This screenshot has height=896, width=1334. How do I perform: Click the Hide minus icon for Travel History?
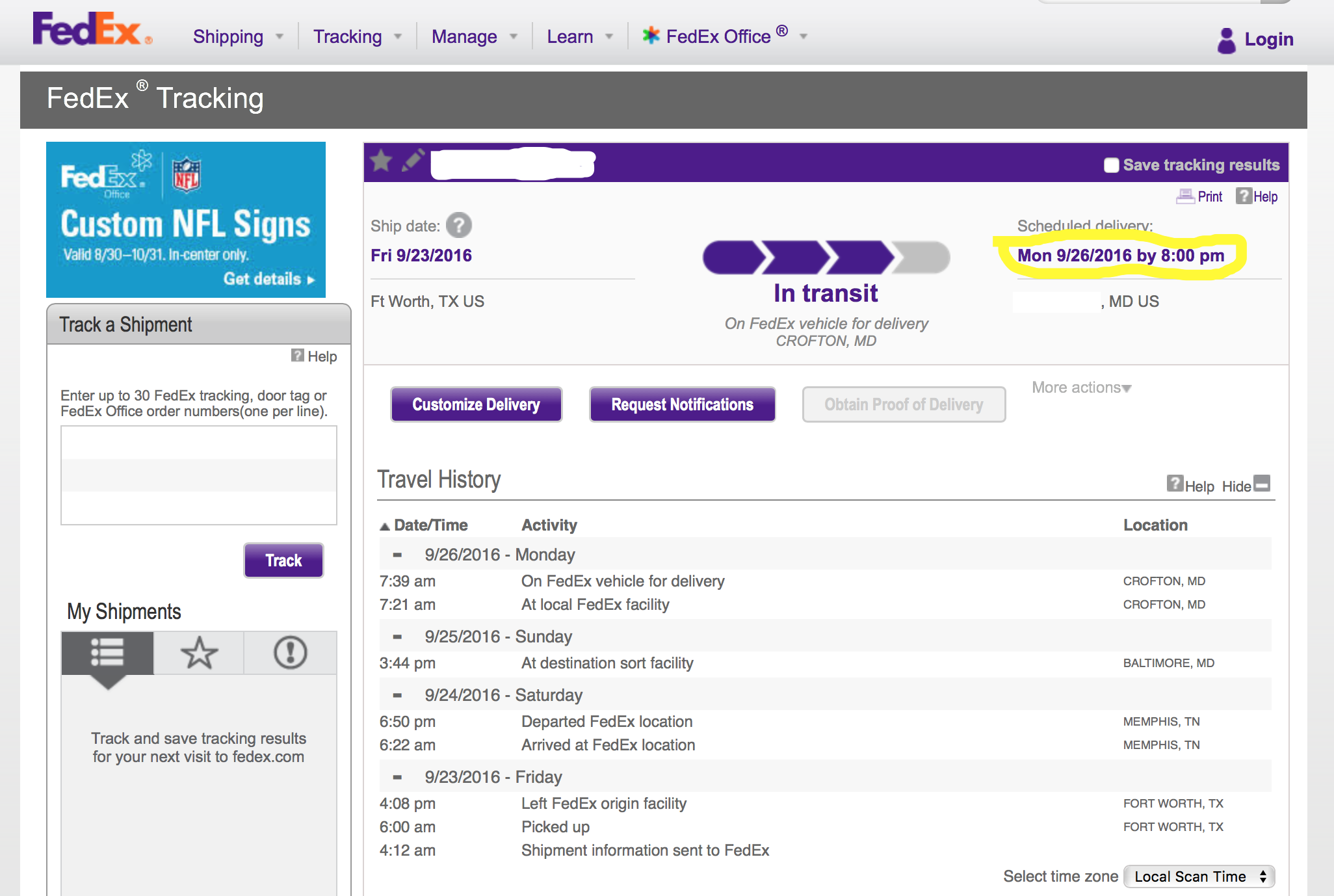click(x=1262, y=483)
